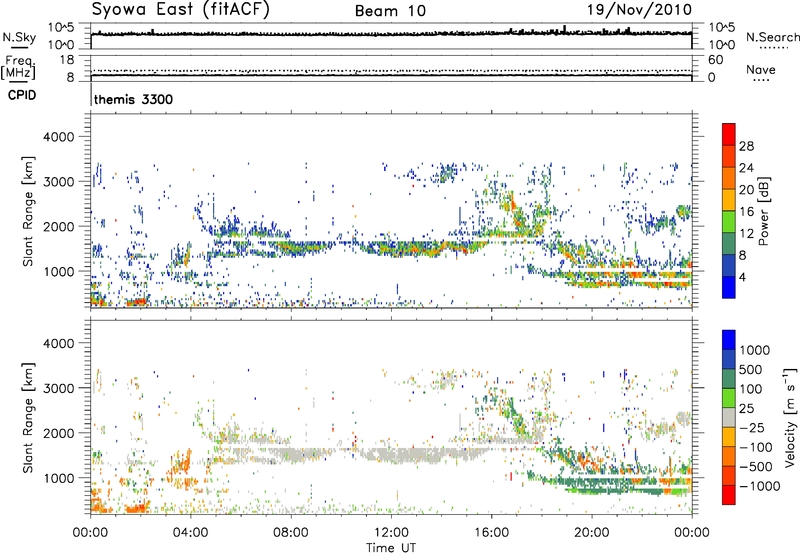Click the 'Time UT' axis label
The height and width of the screenshot is (554, 800).
tap(391, 548)
